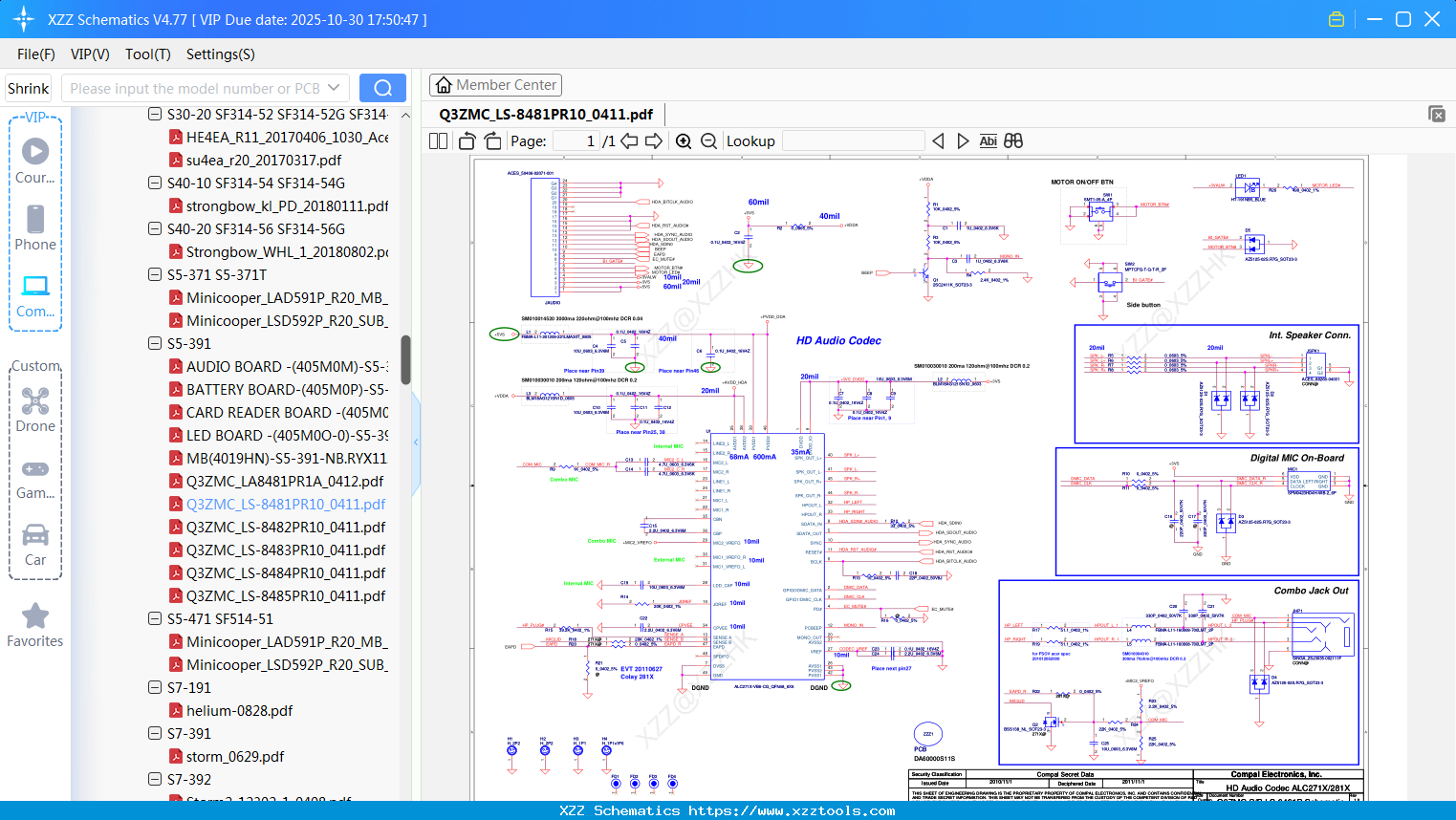Click the Lookup text field
The width and height of the screenshot is (1456, 820).
pos(853,141)
